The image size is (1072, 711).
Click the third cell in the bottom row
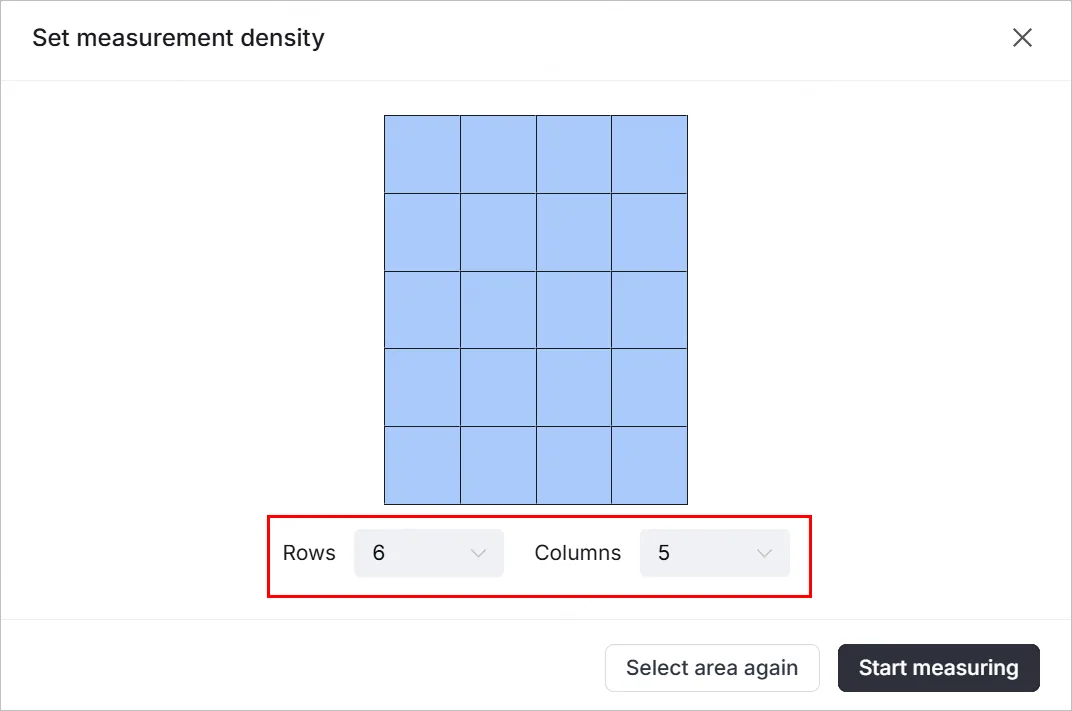point(574,466)
